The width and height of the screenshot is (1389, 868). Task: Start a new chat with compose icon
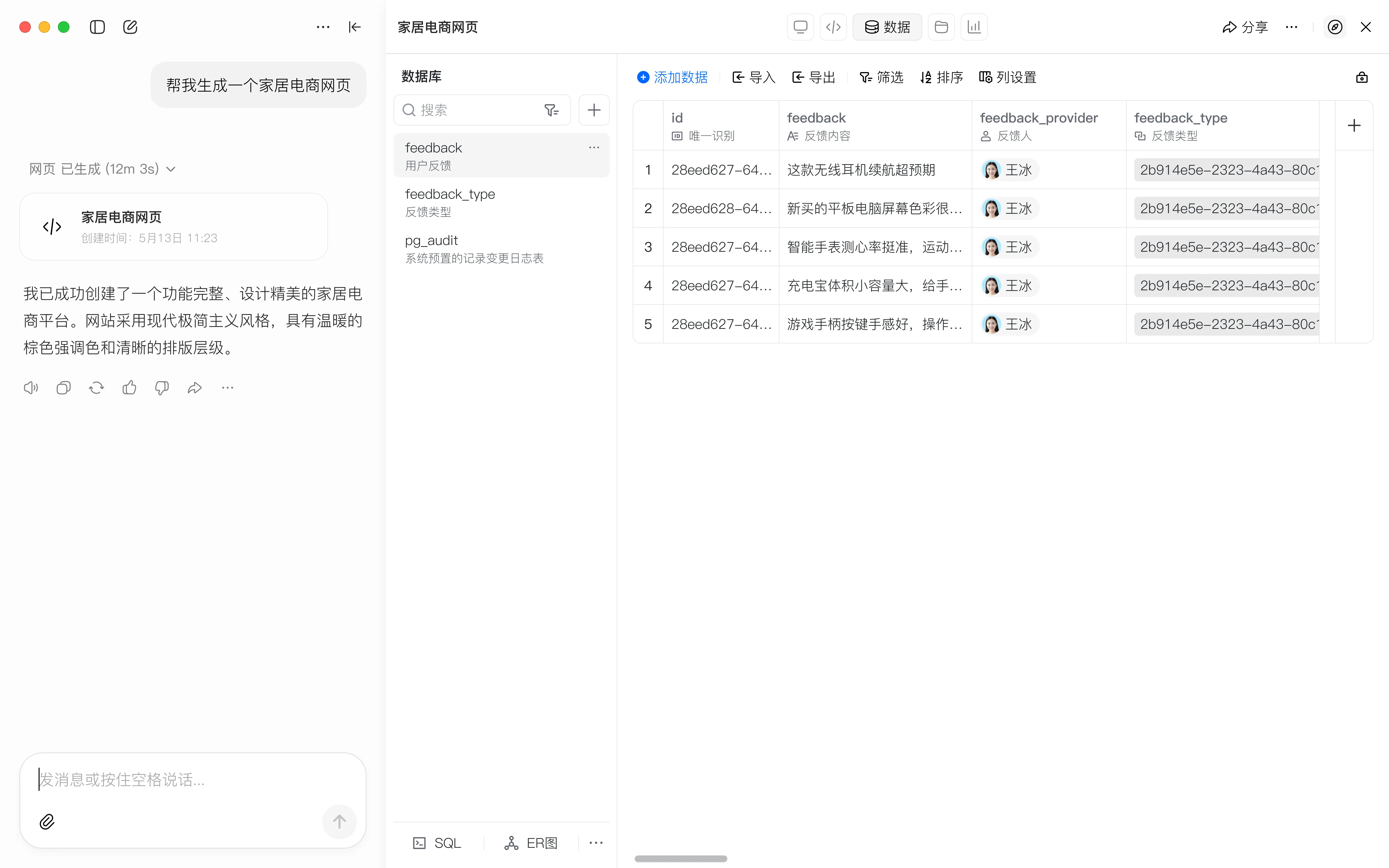tap(130, 27)
